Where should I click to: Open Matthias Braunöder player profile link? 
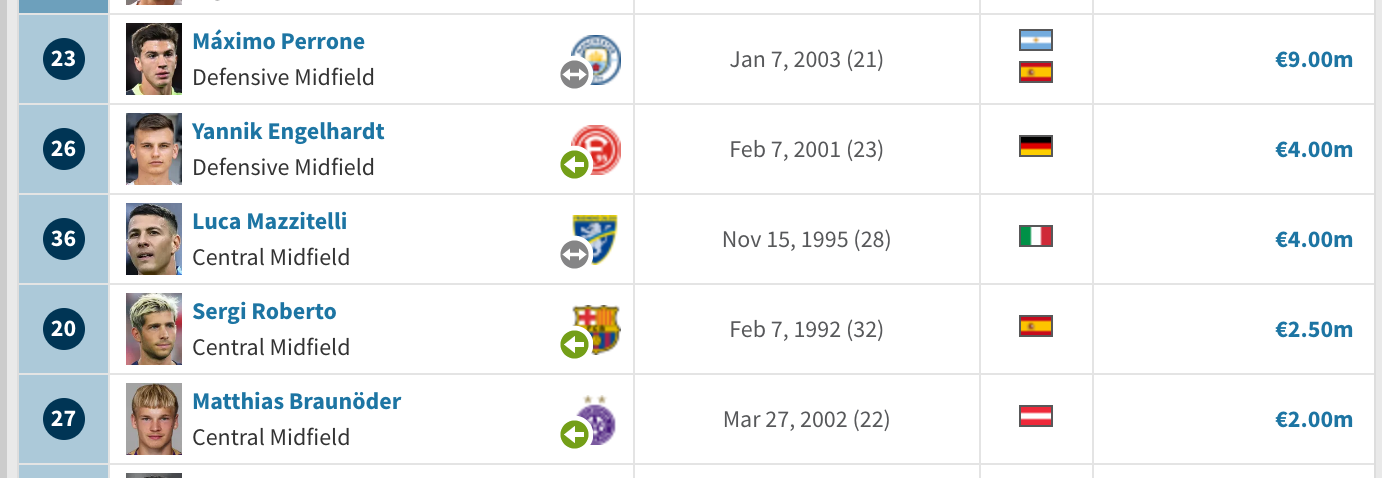297,401
